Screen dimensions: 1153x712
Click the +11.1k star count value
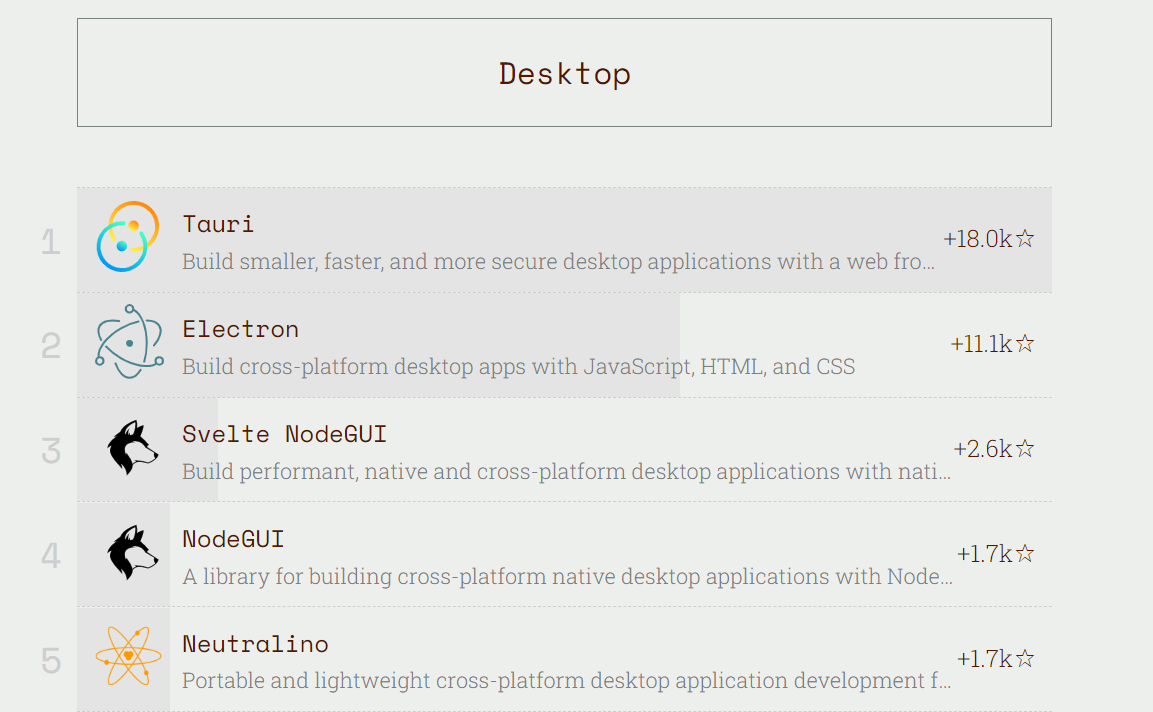980,343
